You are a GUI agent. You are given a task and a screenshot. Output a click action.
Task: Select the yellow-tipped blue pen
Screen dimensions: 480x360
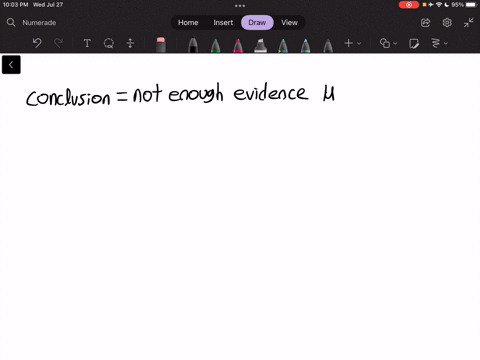[283, 45]
